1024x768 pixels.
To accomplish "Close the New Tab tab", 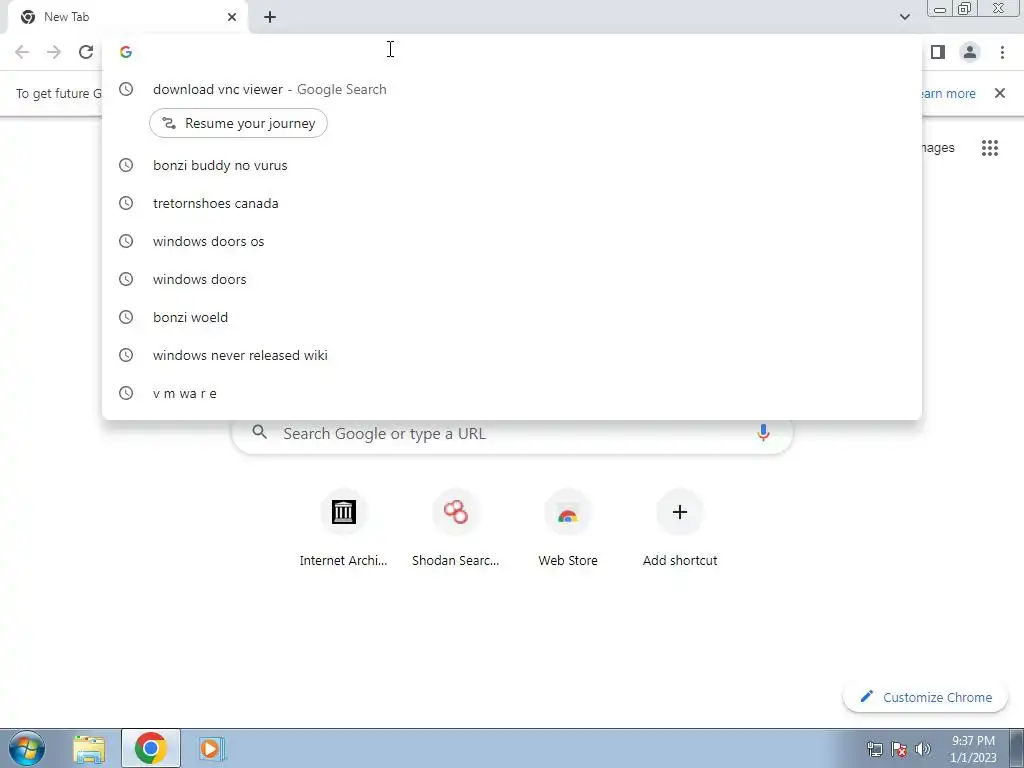I will [232, 17].
